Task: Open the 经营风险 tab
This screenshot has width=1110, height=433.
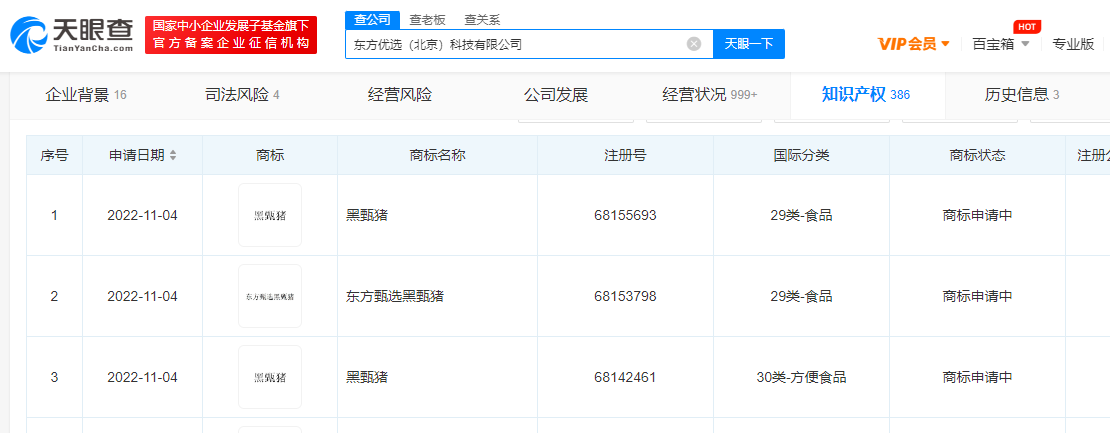Action: tap(400, 95)
